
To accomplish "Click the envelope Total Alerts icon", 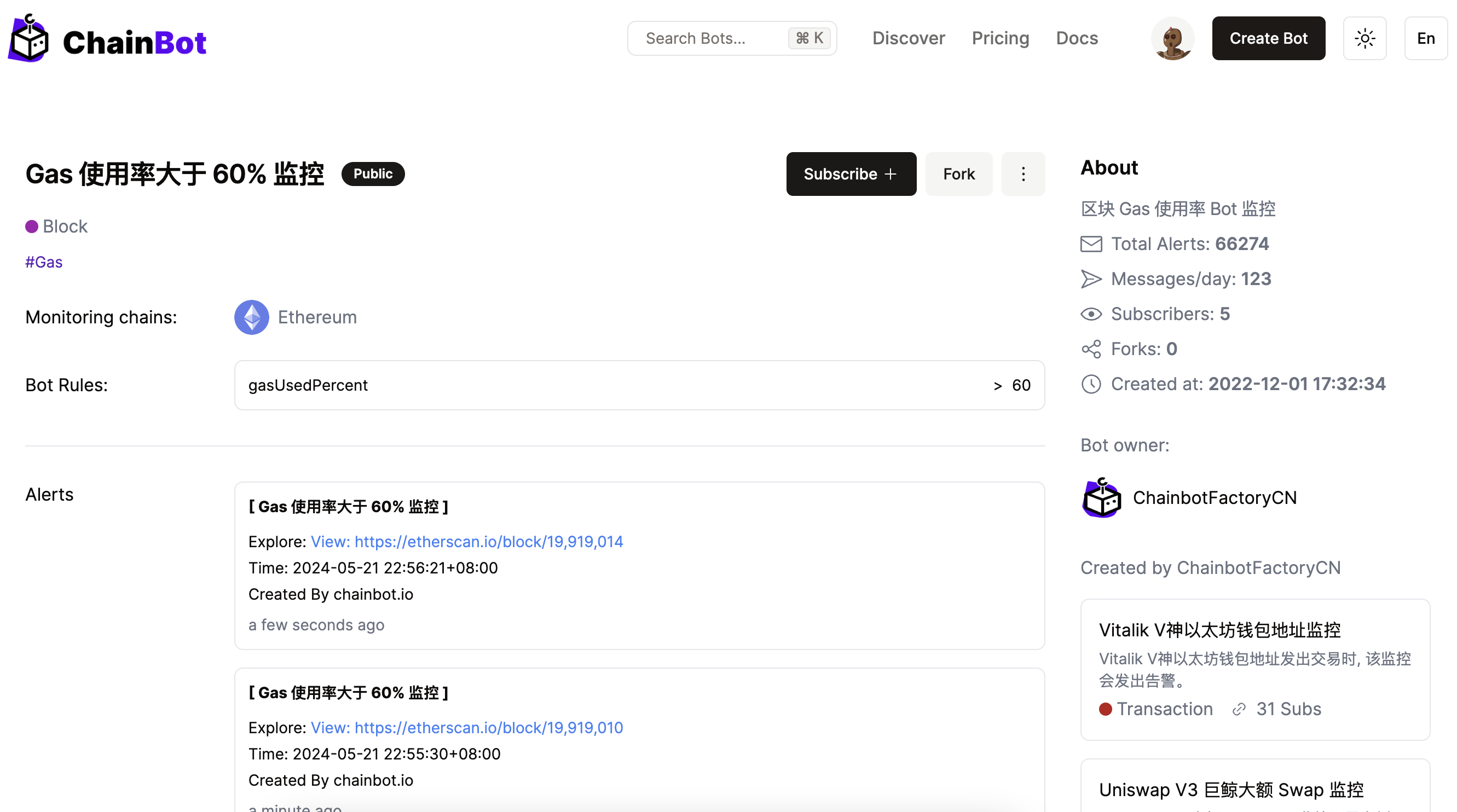I will point(1091,244).
